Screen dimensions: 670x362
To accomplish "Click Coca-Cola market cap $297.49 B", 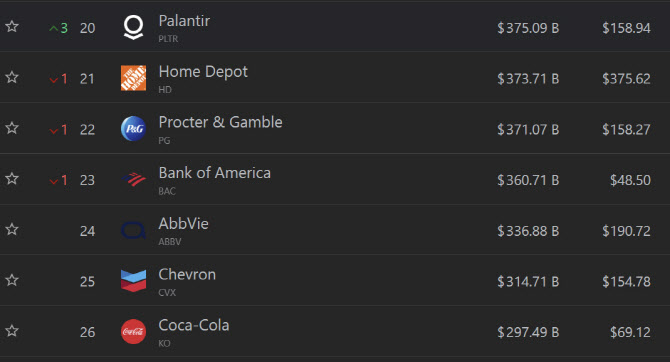I will [x=528, y=332].
